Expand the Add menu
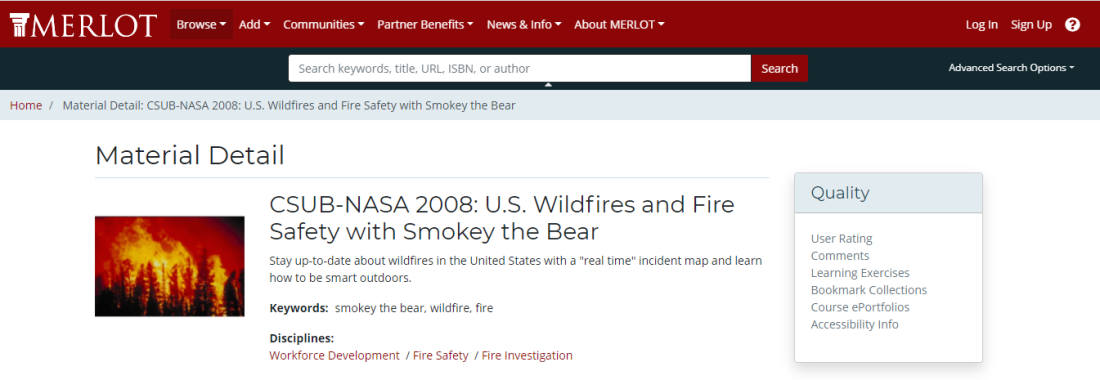Screen dimensions: 1100x380 point(255,25)
